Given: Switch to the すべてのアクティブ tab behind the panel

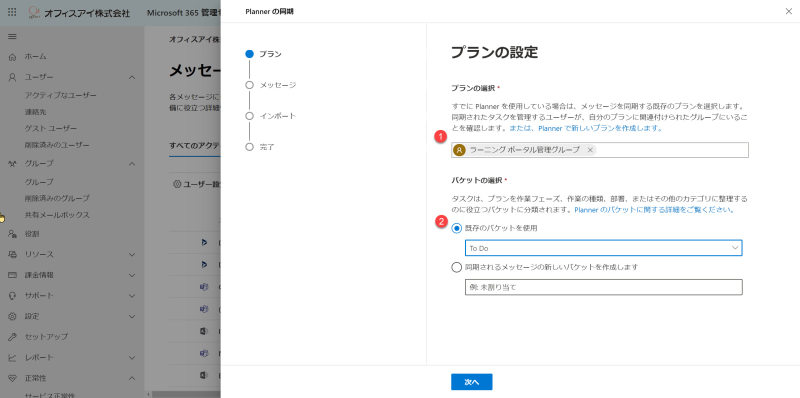Looking at the screenshot, I should point(195,145).
